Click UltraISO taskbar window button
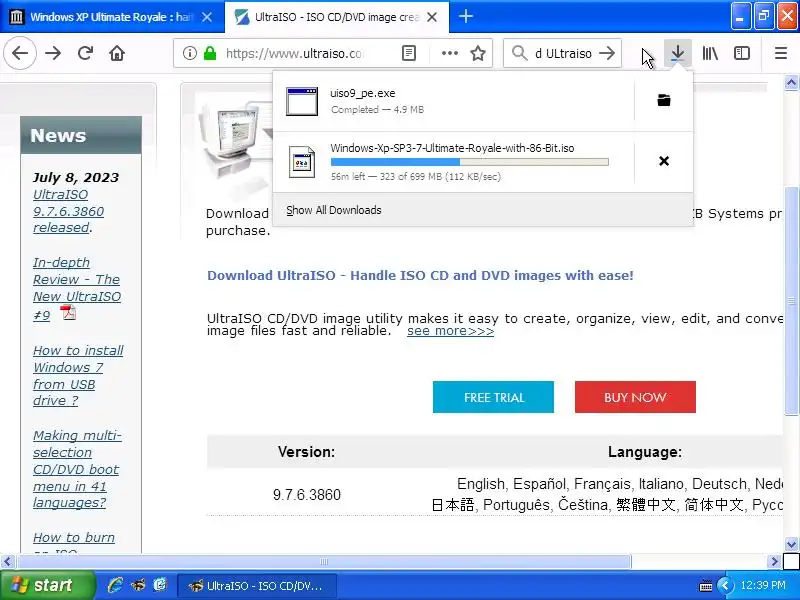The width and height of the screenshot is (800, 600). point(257,585)
